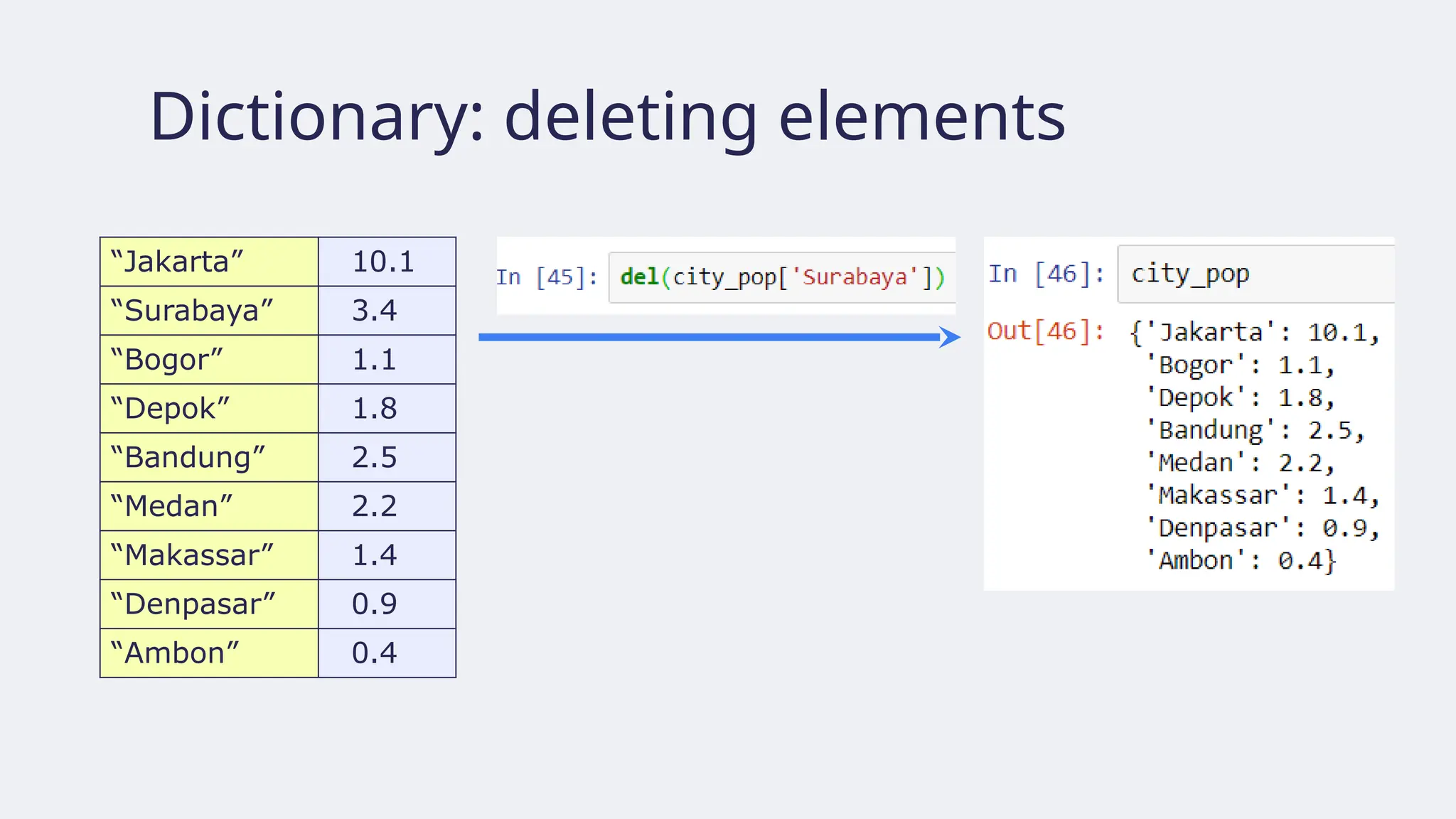Focus the del(city_pop['Surabaya']) code cell
1456x819 pixels.
(x=782, y=277)
